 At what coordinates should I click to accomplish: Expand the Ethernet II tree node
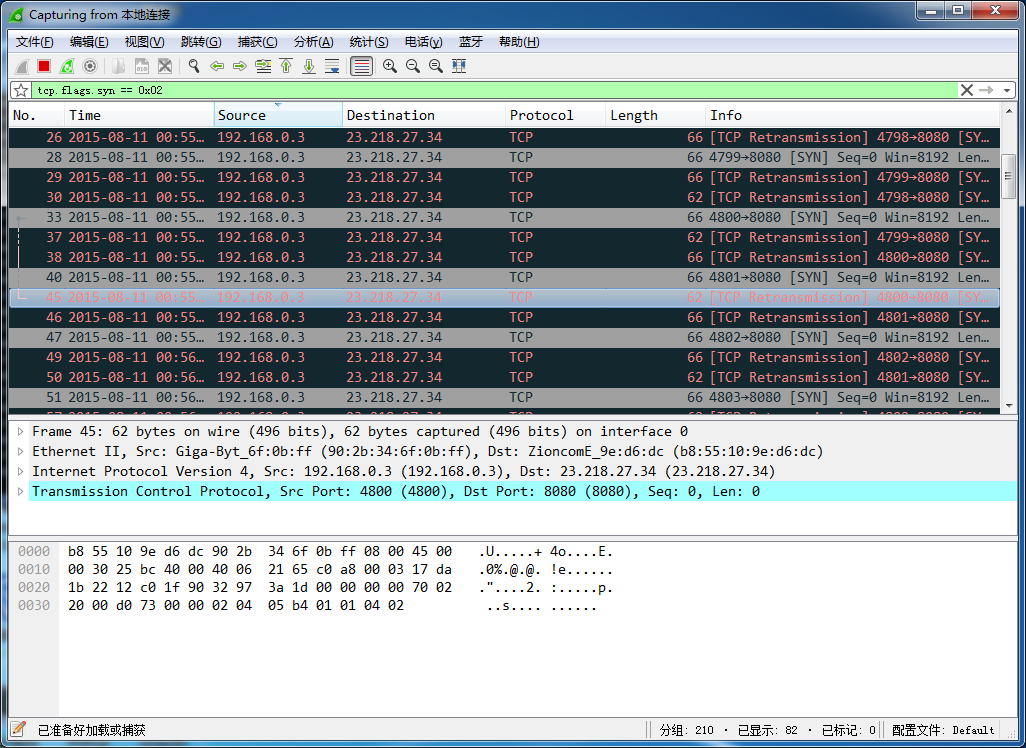21,452
